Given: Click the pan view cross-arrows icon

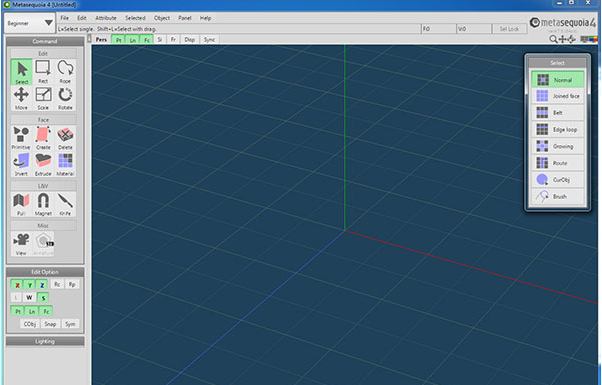Looking at the screenshot, I should click(563, 39).
